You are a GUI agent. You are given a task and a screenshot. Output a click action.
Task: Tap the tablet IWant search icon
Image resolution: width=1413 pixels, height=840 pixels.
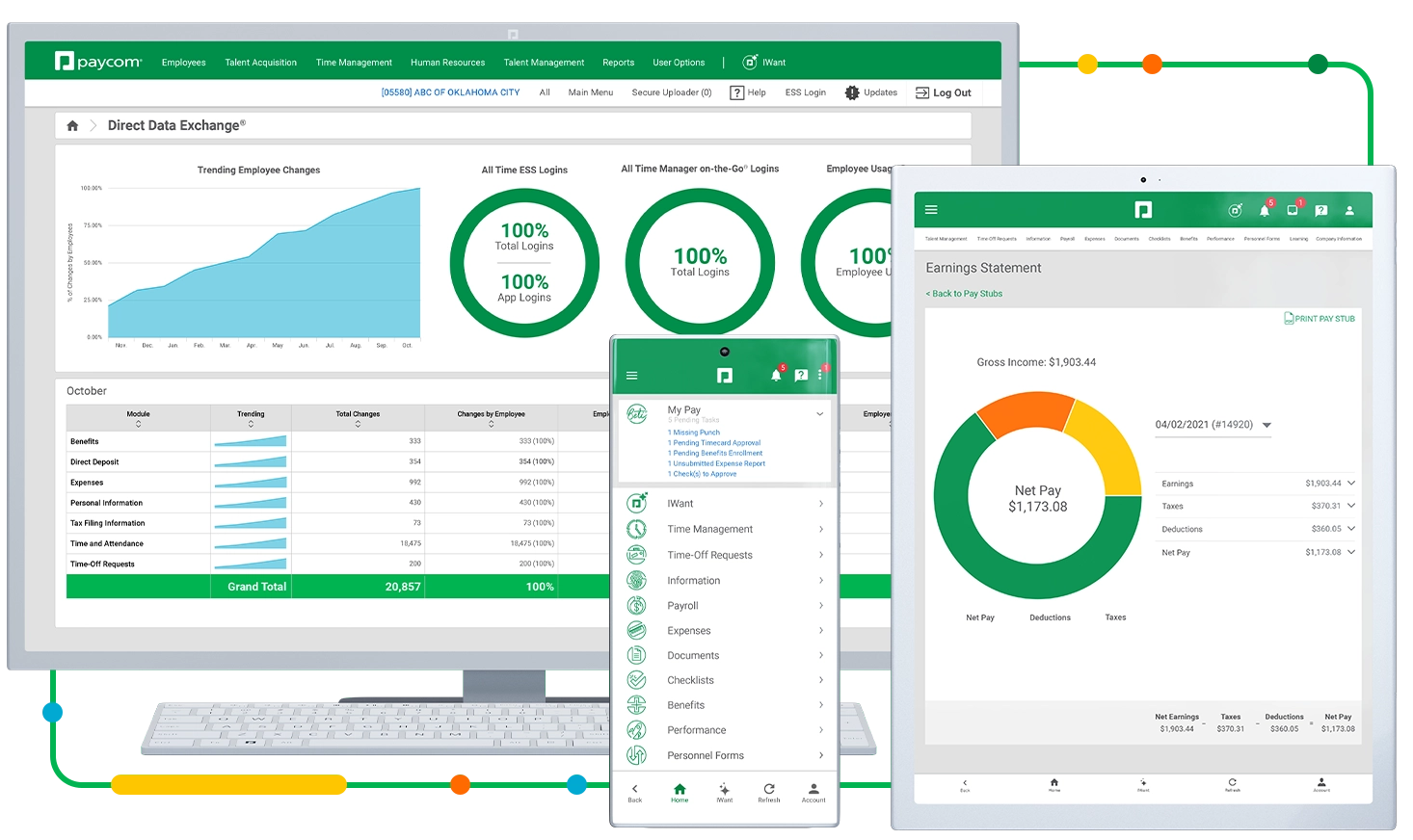click(x=1236, y=210)
